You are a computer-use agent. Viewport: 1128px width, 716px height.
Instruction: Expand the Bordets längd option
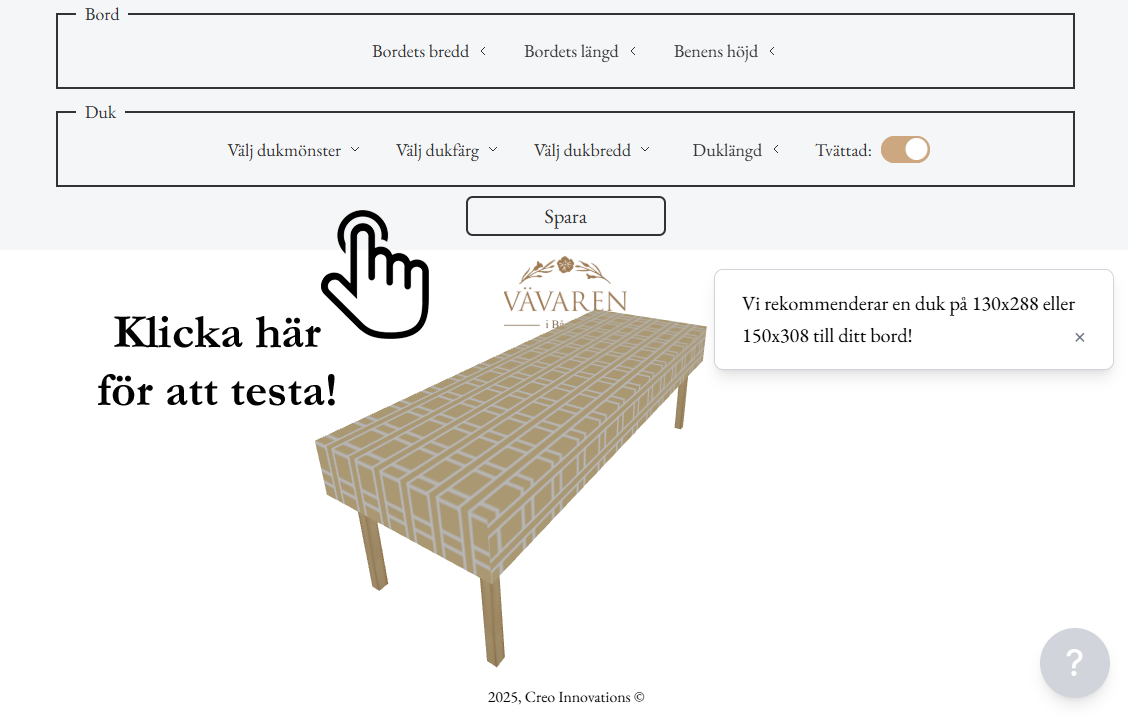click(x=580, y=52)
